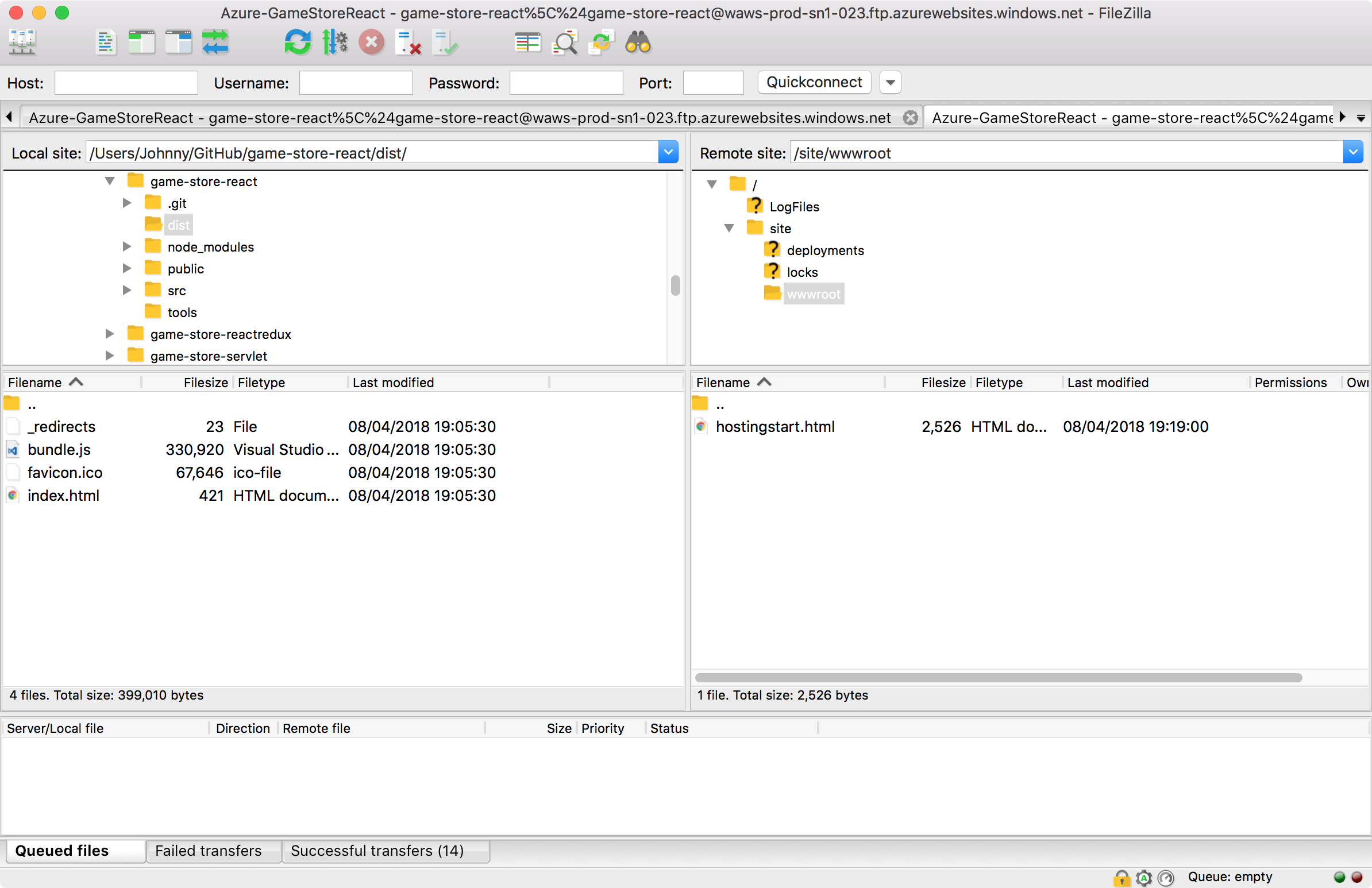The image size is (1372, 888).
Task: Switch to the Queued files tab
Action: (x=75, y=852)
